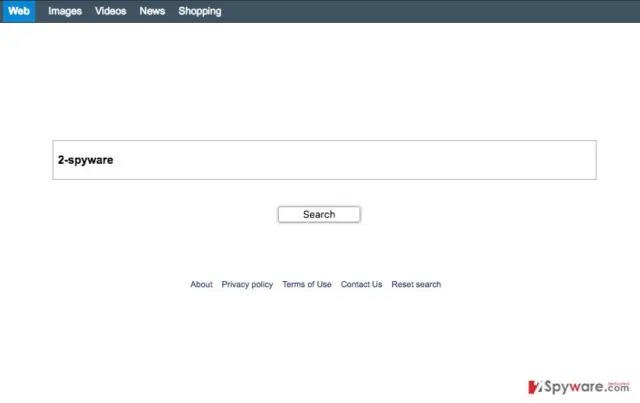Screen dimensions: 640x403
Task: Click the '2-spyware' text in search box
Action: (x=86, y=160)
